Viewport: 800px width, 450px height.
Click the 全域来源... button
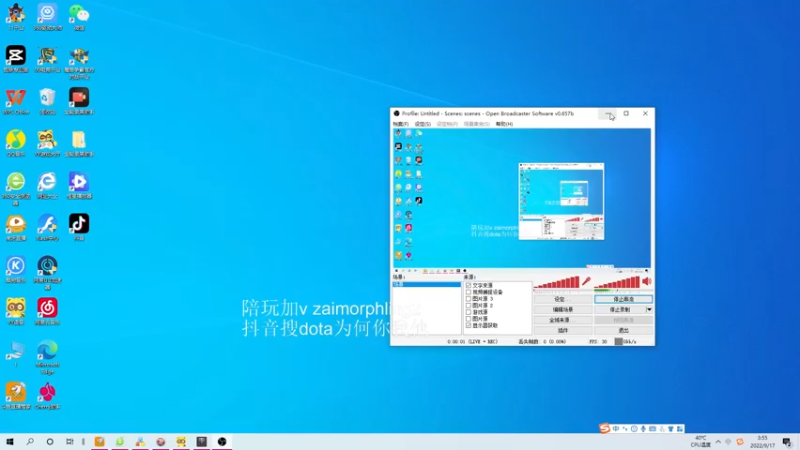click(563, 320)
